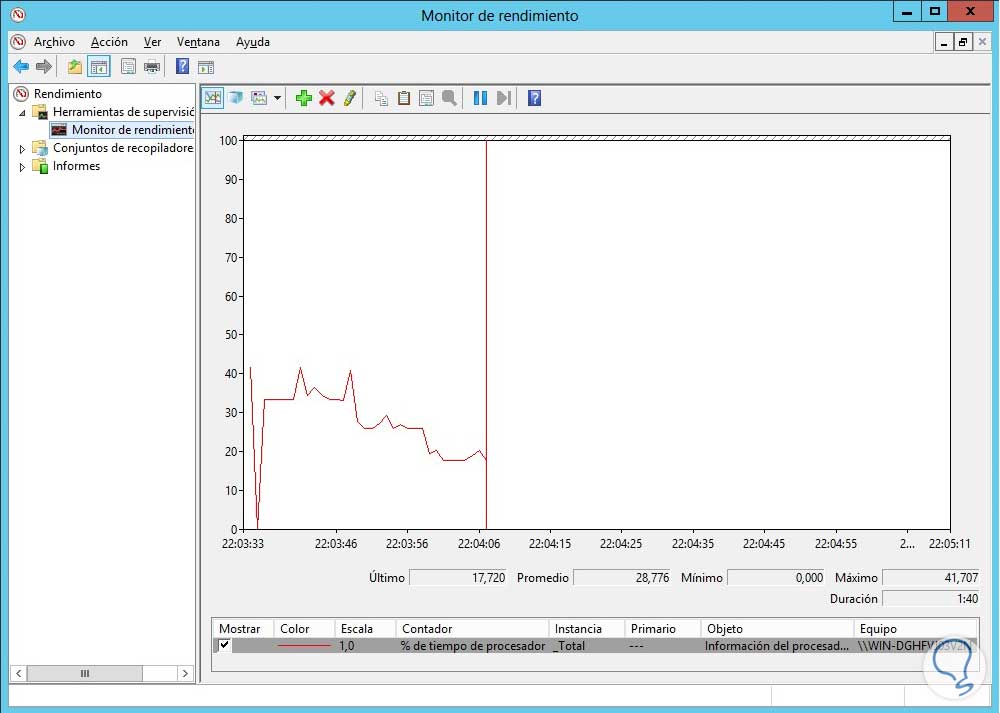The width and height of the screenshot is (1000, 713).
Task: Click the Color column header
Action: pyautogui.click(x=304, y=628)
